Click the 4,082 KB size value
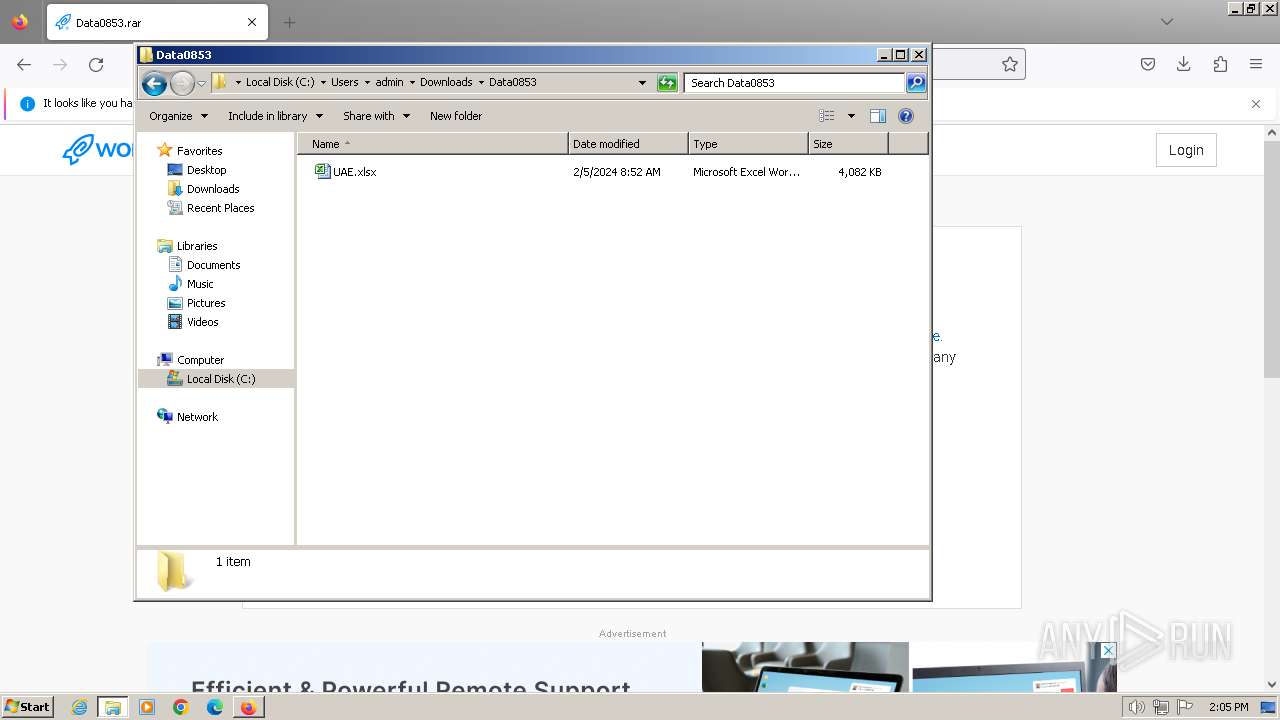This screenshot has height=720, width=1280. 860,172
